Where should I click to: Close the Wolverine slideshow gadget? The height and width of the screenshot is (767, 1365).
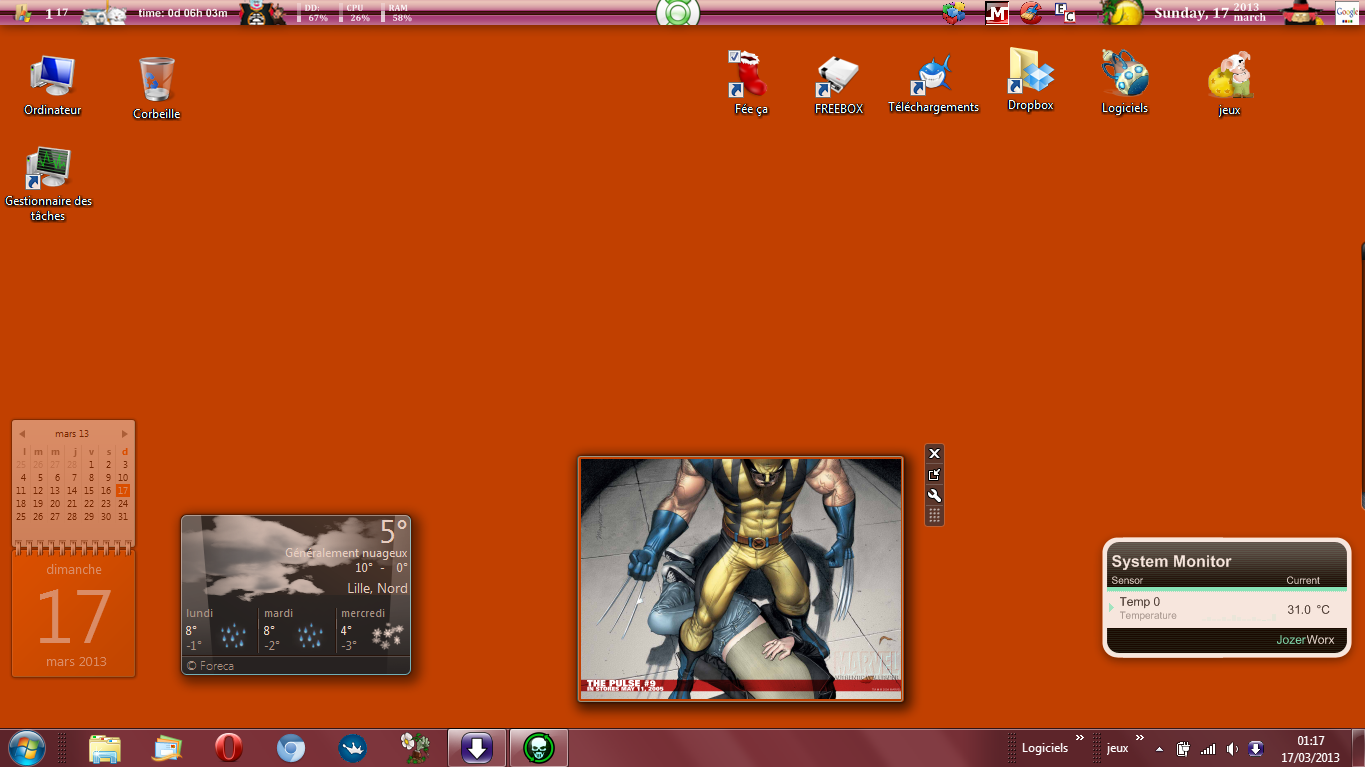(x=934, y=453)
